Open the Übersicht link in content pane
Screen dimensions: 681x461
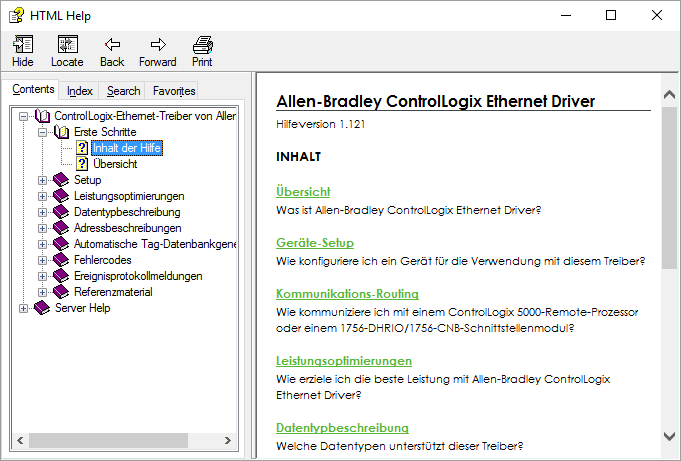pyautogui.click(x=303, y=192)
